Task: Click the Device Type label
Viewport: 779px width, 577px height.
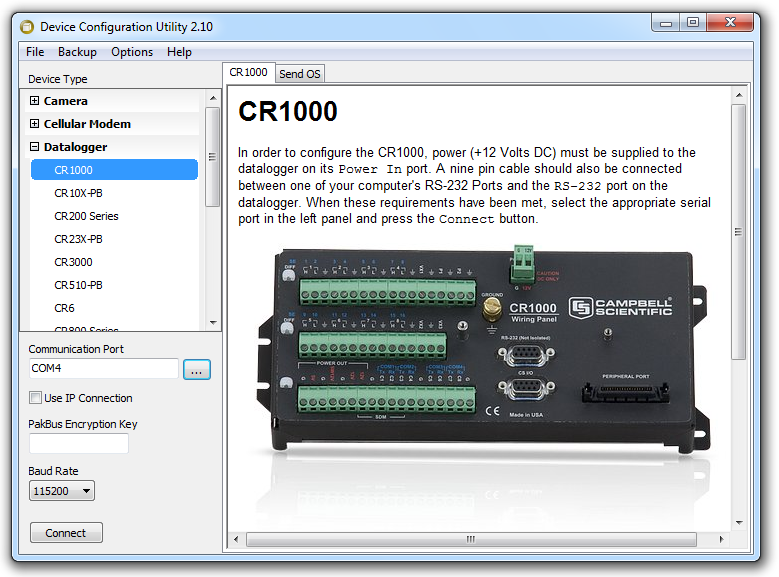Action: (58, 79)
